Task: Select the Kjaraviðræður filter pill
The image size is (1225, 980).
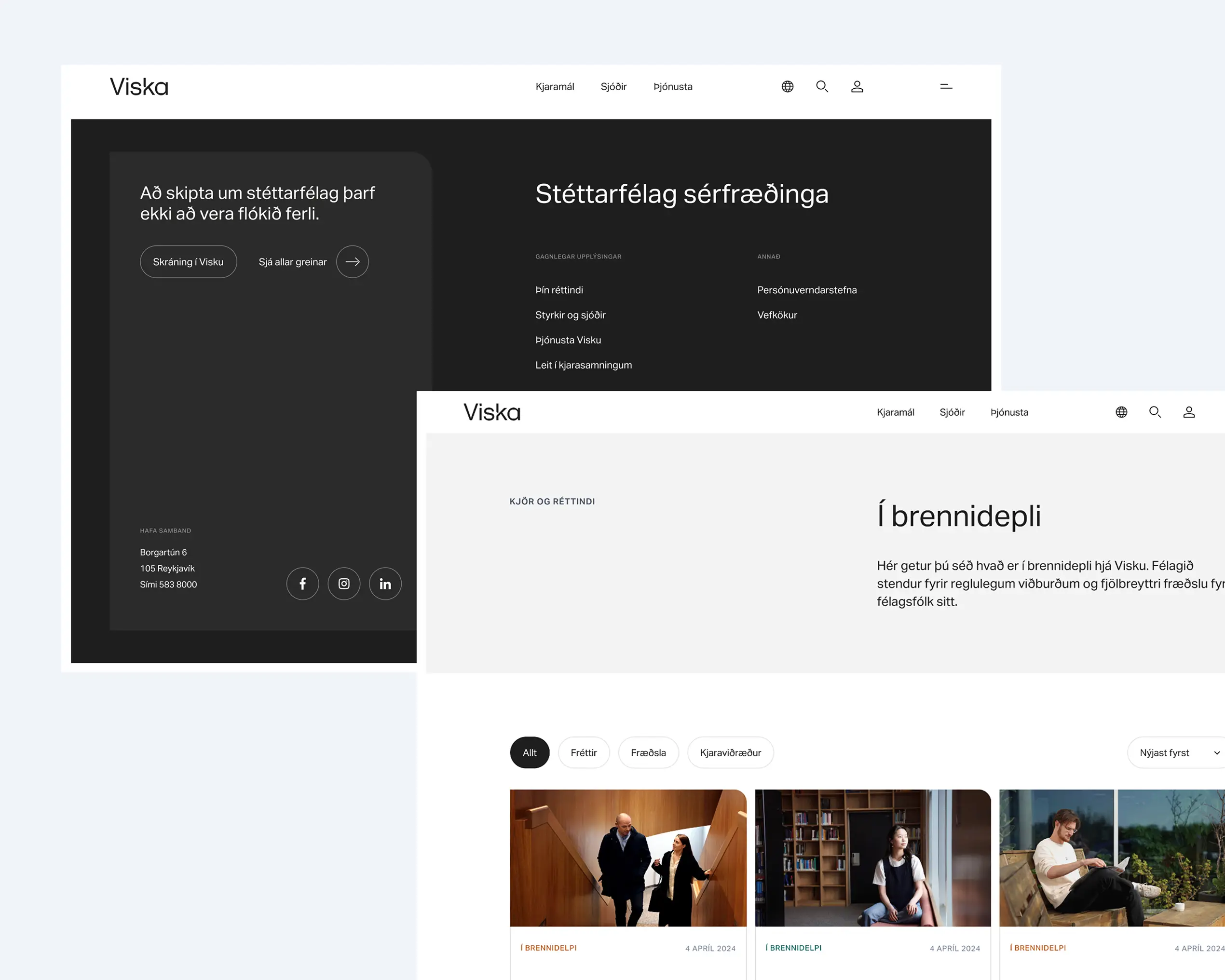Action: (730, 752)
